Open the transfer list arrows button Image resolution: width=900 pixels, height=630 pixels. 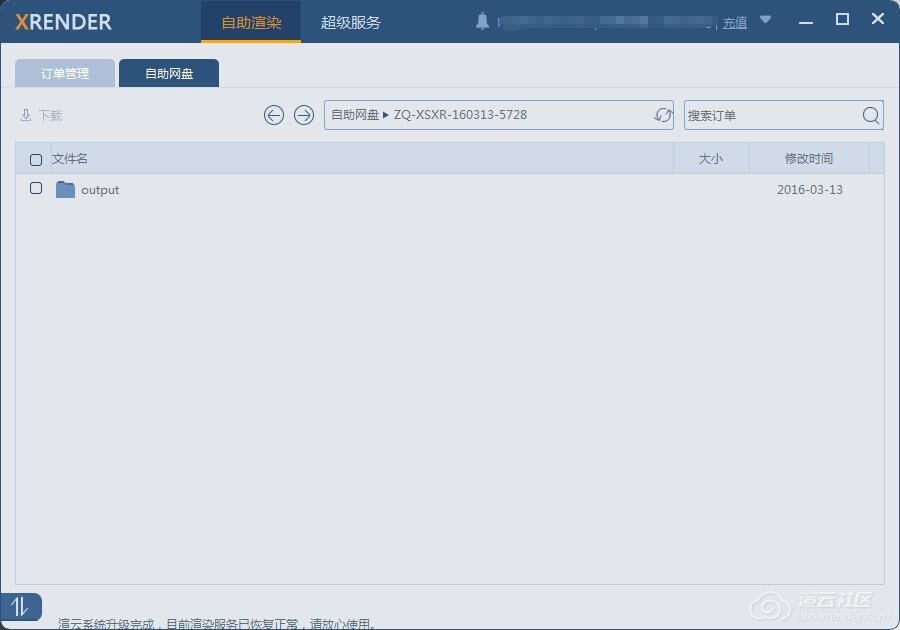click(20, 606)
